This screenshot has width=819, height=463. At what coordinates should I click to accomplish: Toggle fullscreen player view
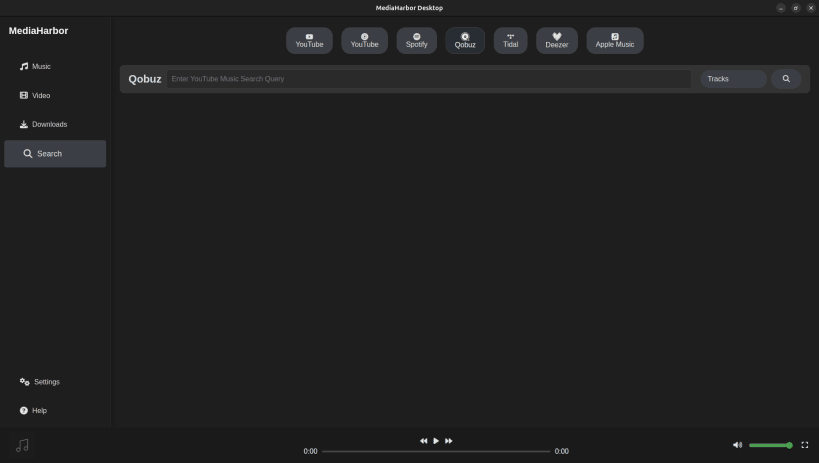click(805, 445)
